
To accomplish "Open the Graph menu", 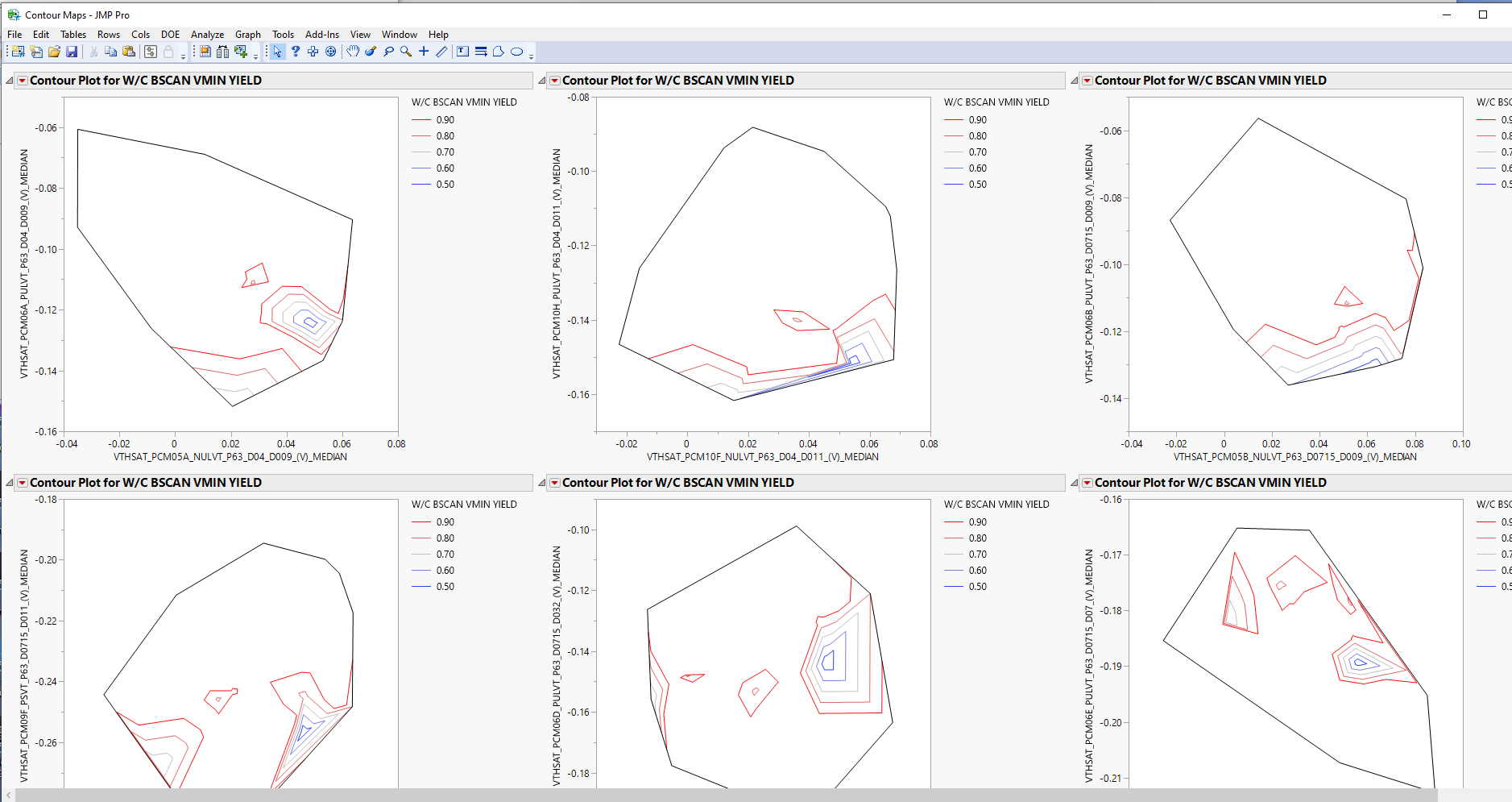I will coord(247,34).
